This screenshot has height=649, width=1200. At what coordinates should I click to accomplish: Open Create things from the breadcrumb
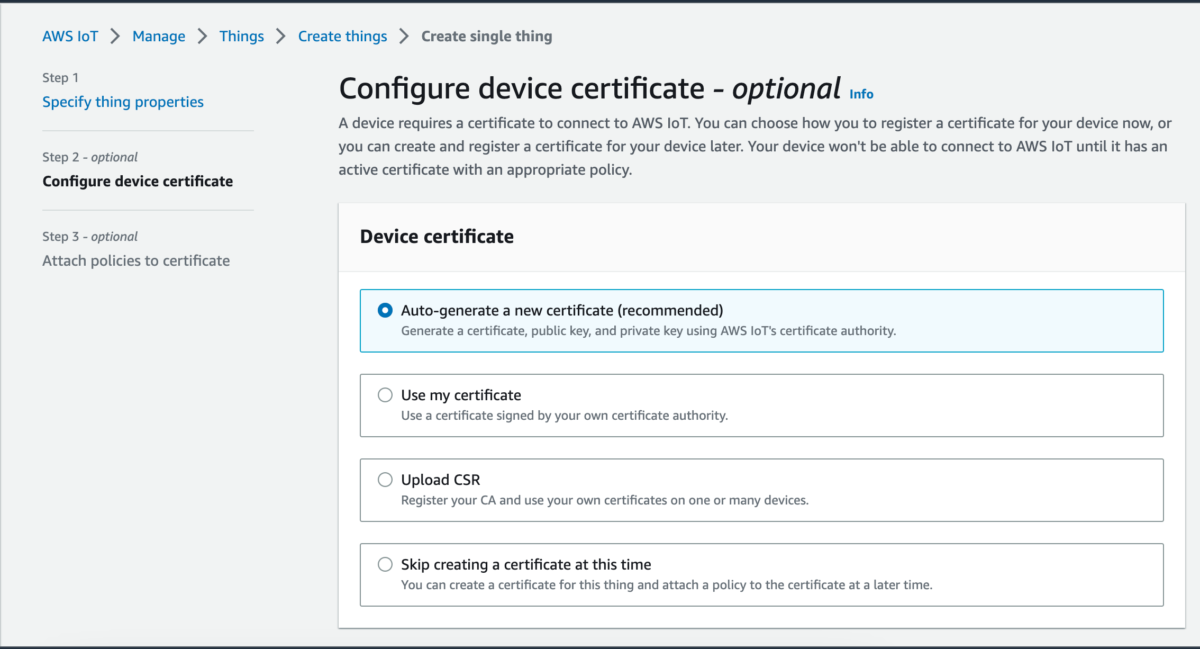click(x=342, y=36)
